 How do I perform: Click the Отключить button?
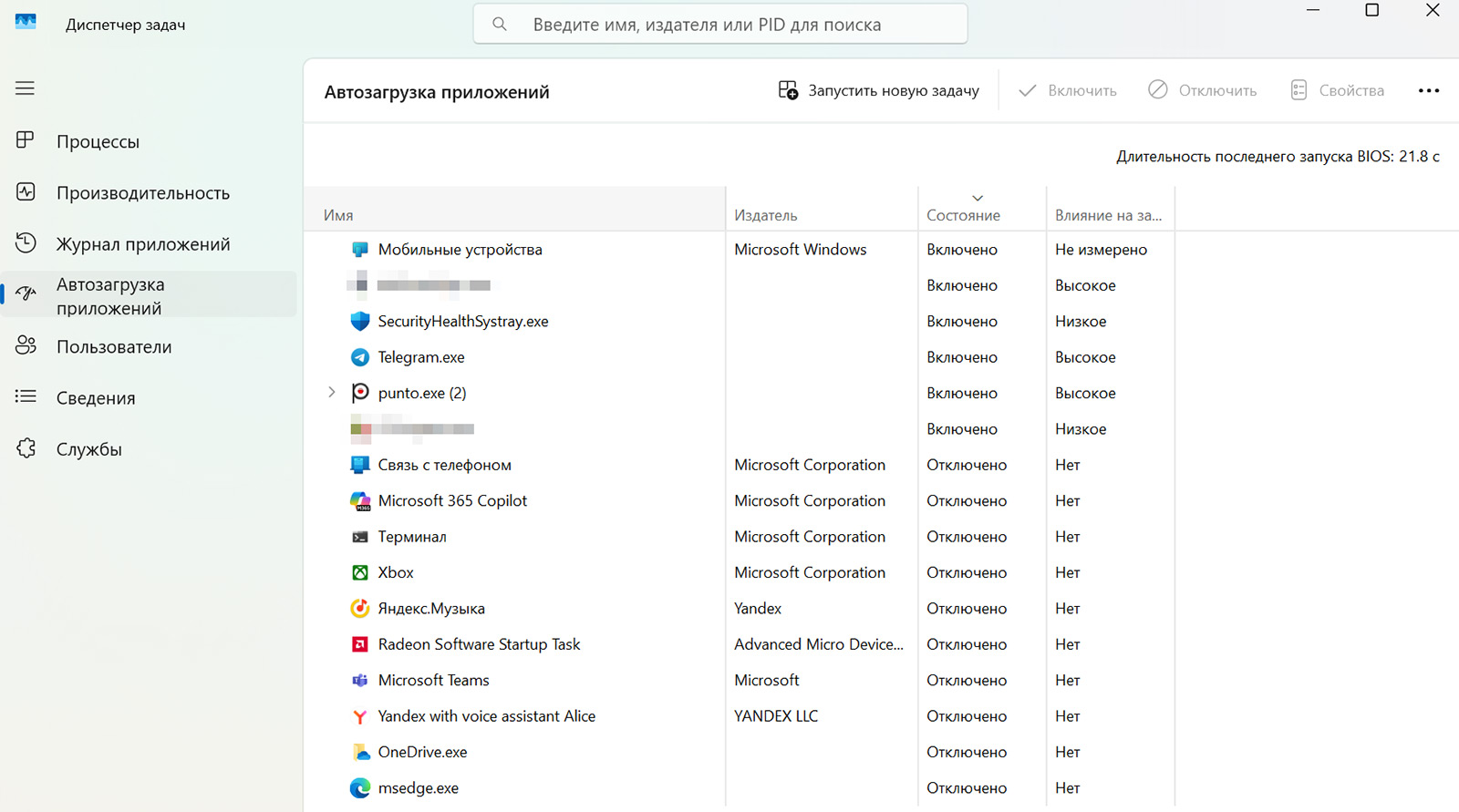[x=1203, y=90]
